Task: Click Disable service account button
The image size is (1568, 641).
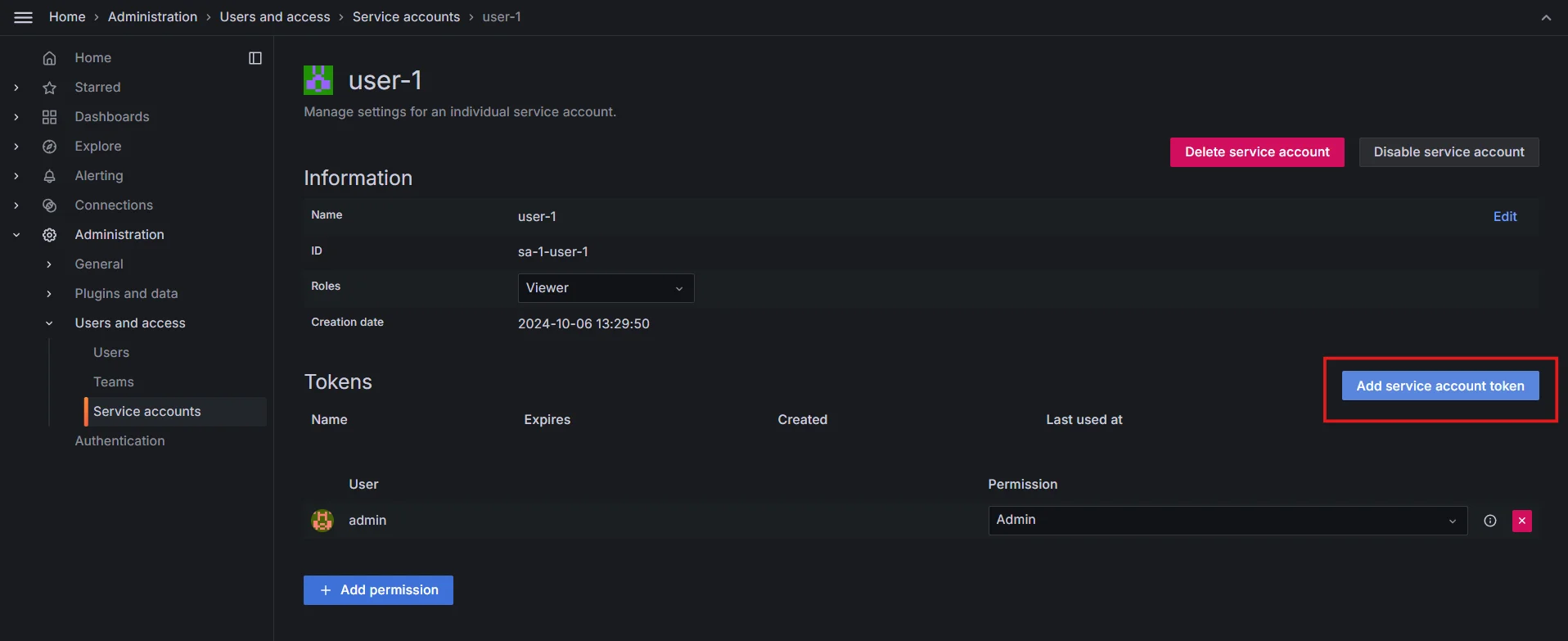Action: [x=1449, y=152]
